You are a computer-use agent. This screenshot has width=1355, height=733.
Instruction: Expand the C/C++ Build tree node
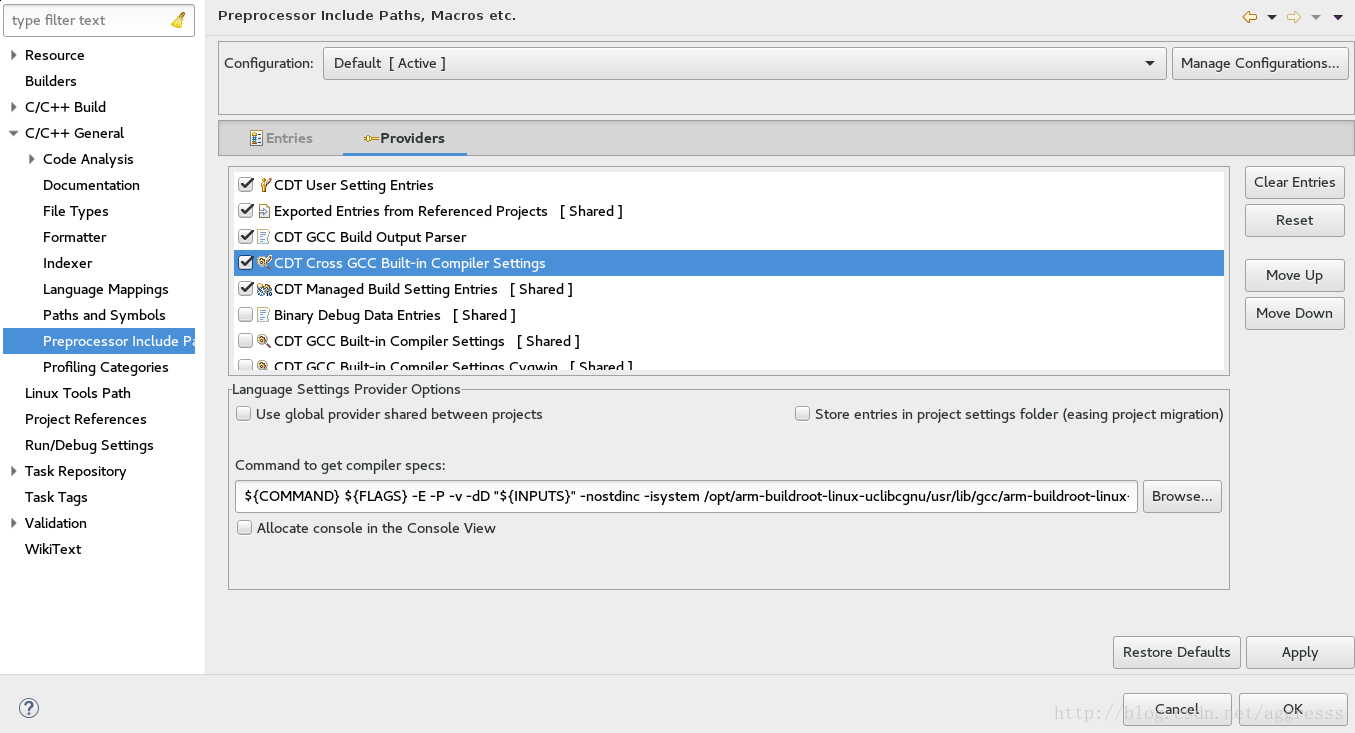pyautogui.click(x=13, y=107)
